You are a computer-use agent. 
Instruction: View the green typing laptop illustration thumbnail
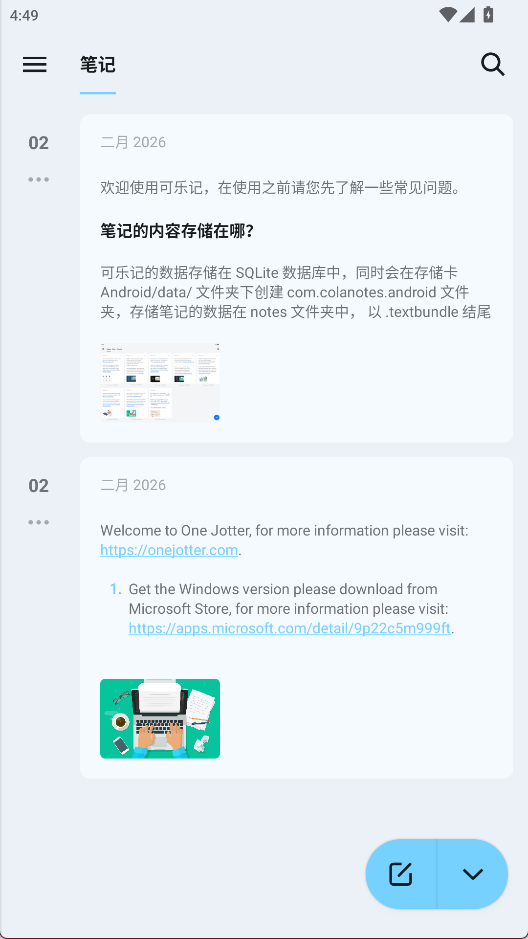pos(160,719)
